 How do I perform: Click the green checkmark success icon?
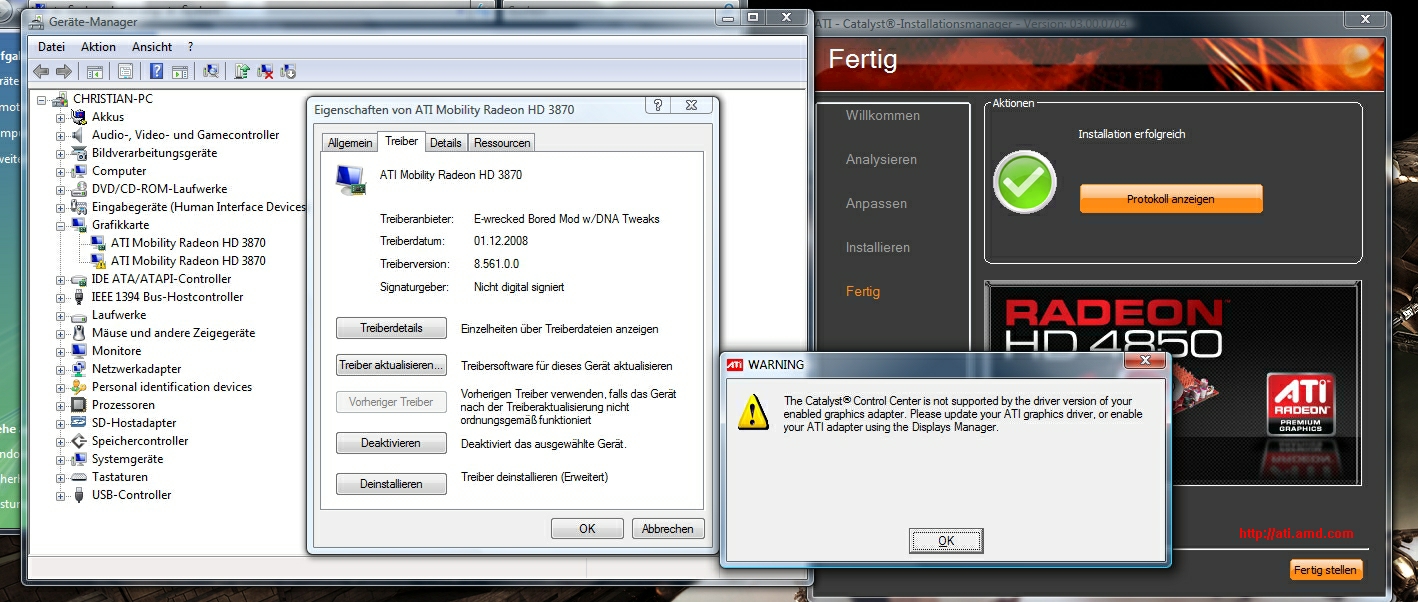(1025, 181)
